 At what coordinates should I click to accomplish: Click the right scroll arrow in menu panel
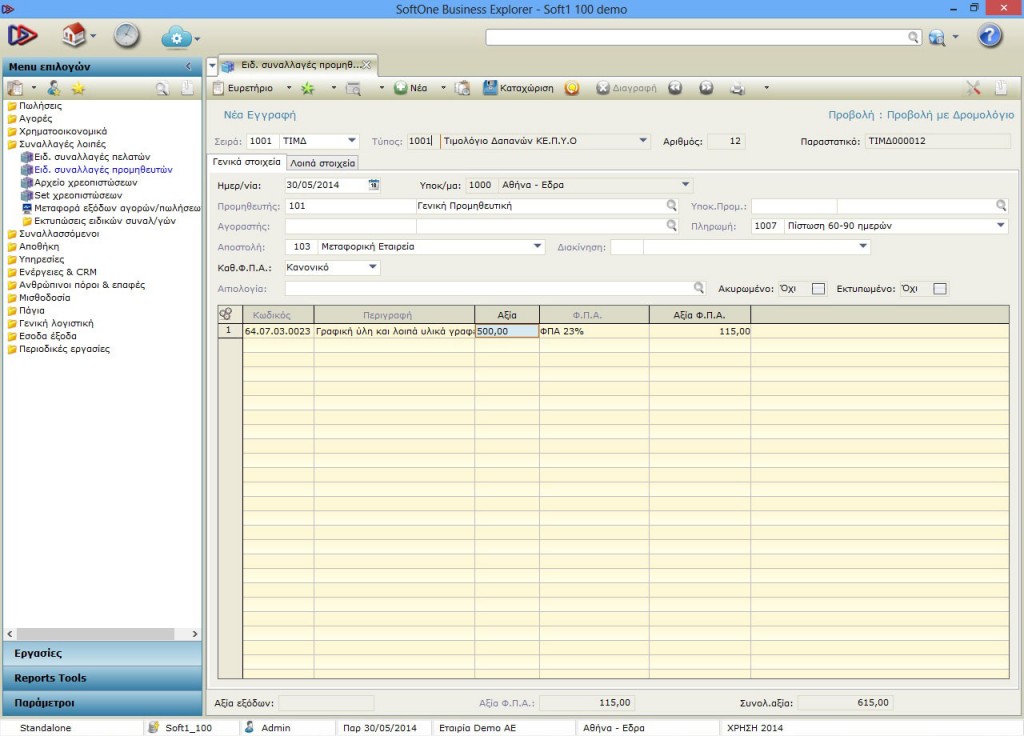click(195, 634)
